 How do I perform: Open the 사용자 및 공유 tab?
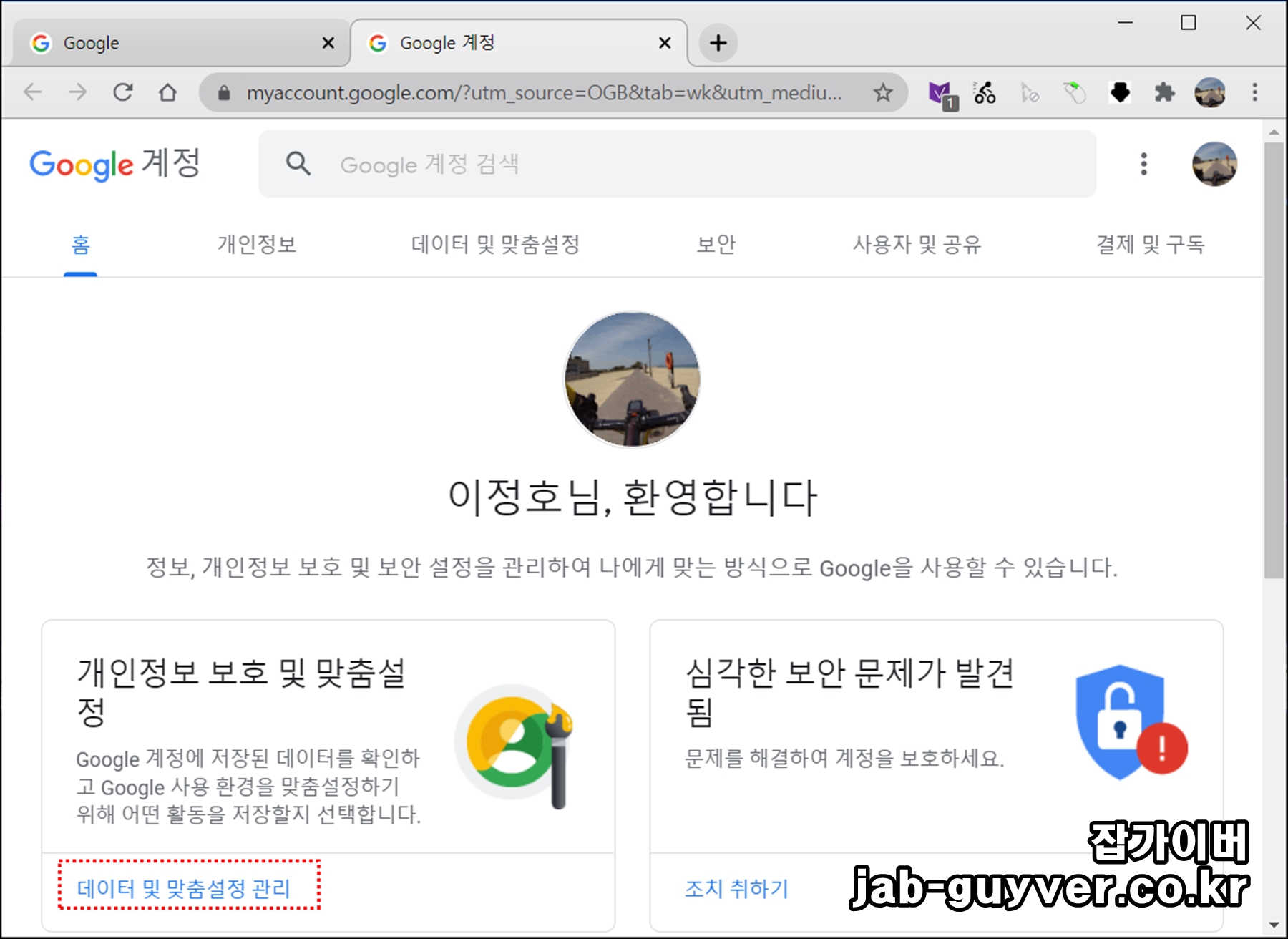917,245
